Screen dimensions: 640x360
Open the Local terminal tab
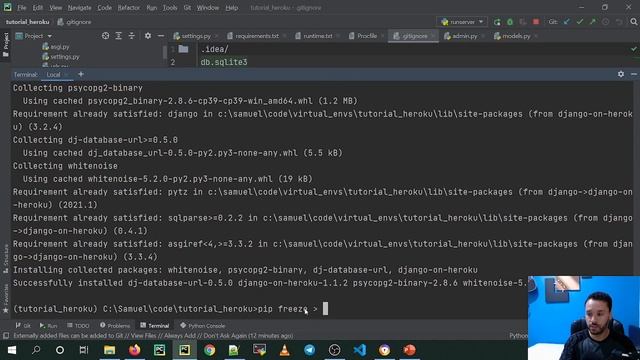point(53,75)
